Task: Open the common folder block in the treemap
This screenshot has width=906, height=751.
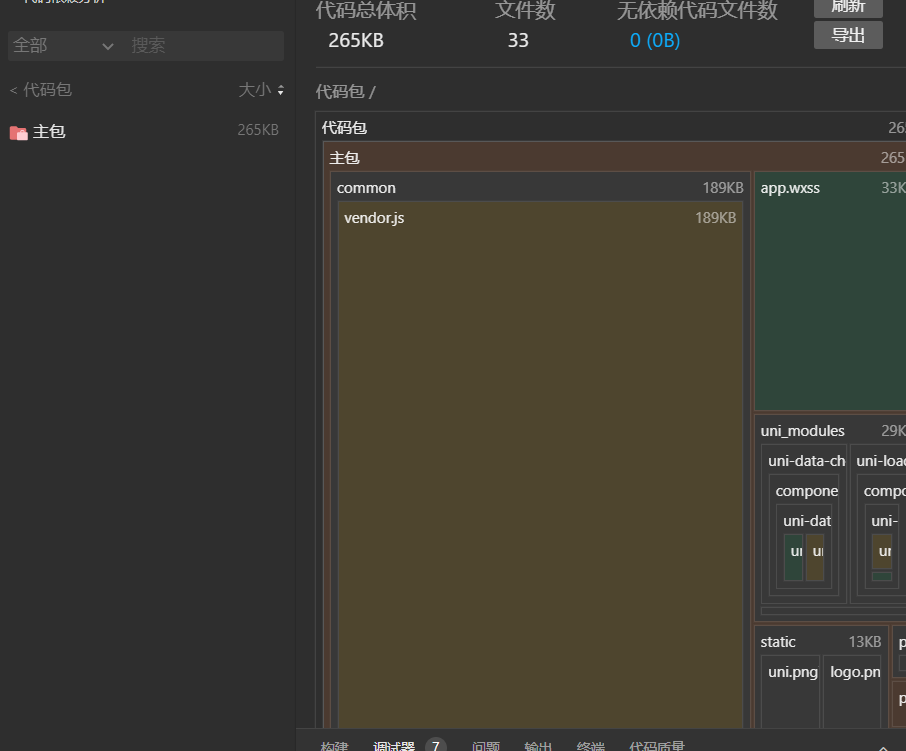Action: point(540,188)
